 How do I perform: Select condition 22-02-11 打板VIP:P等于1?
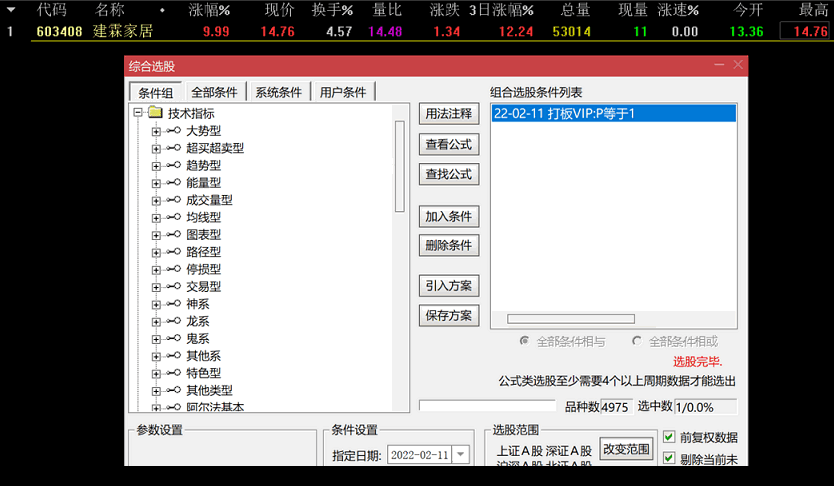614,113
